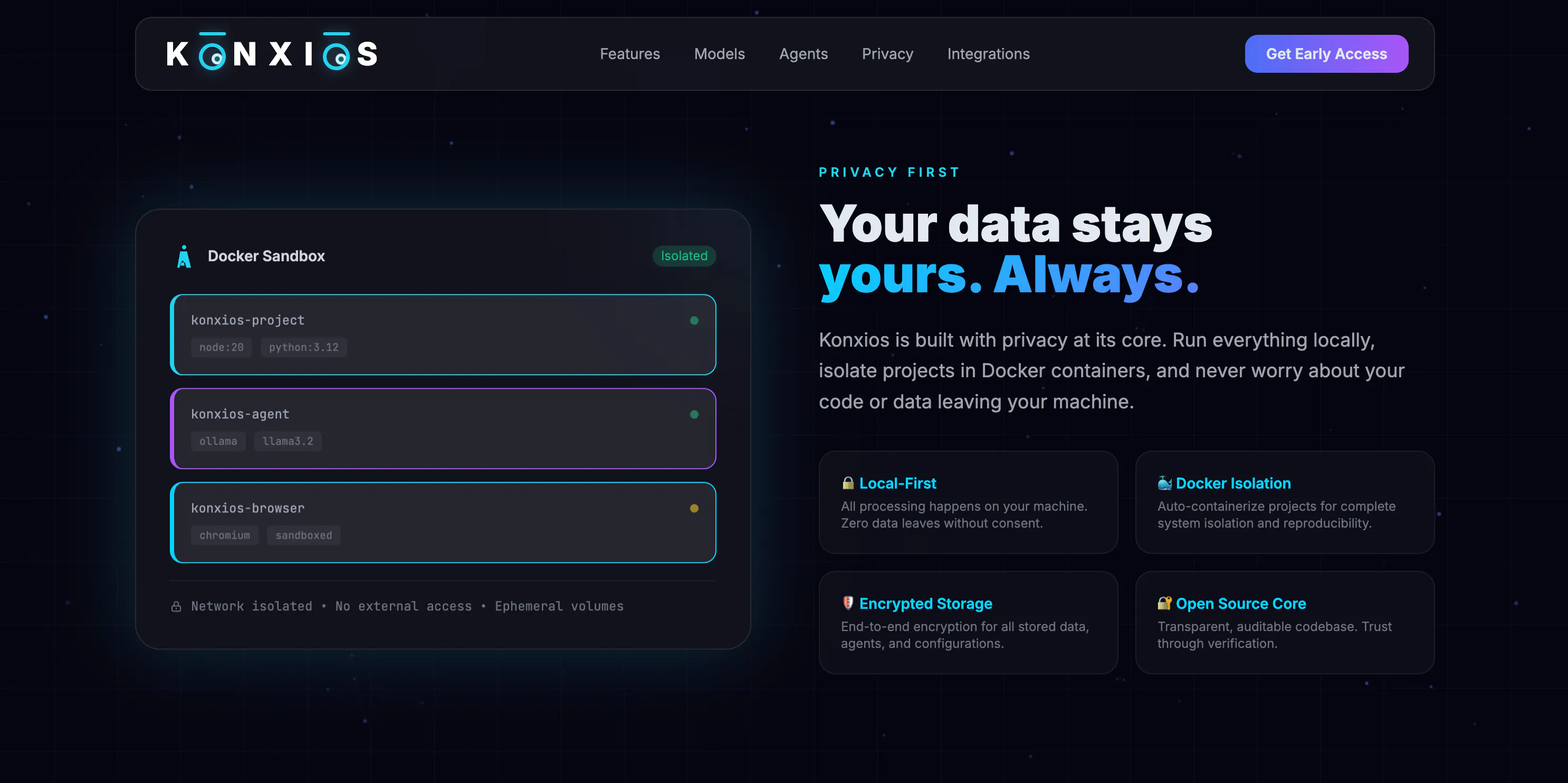
Task: Navigate to Privacy in the header
Action: point(887,54)
